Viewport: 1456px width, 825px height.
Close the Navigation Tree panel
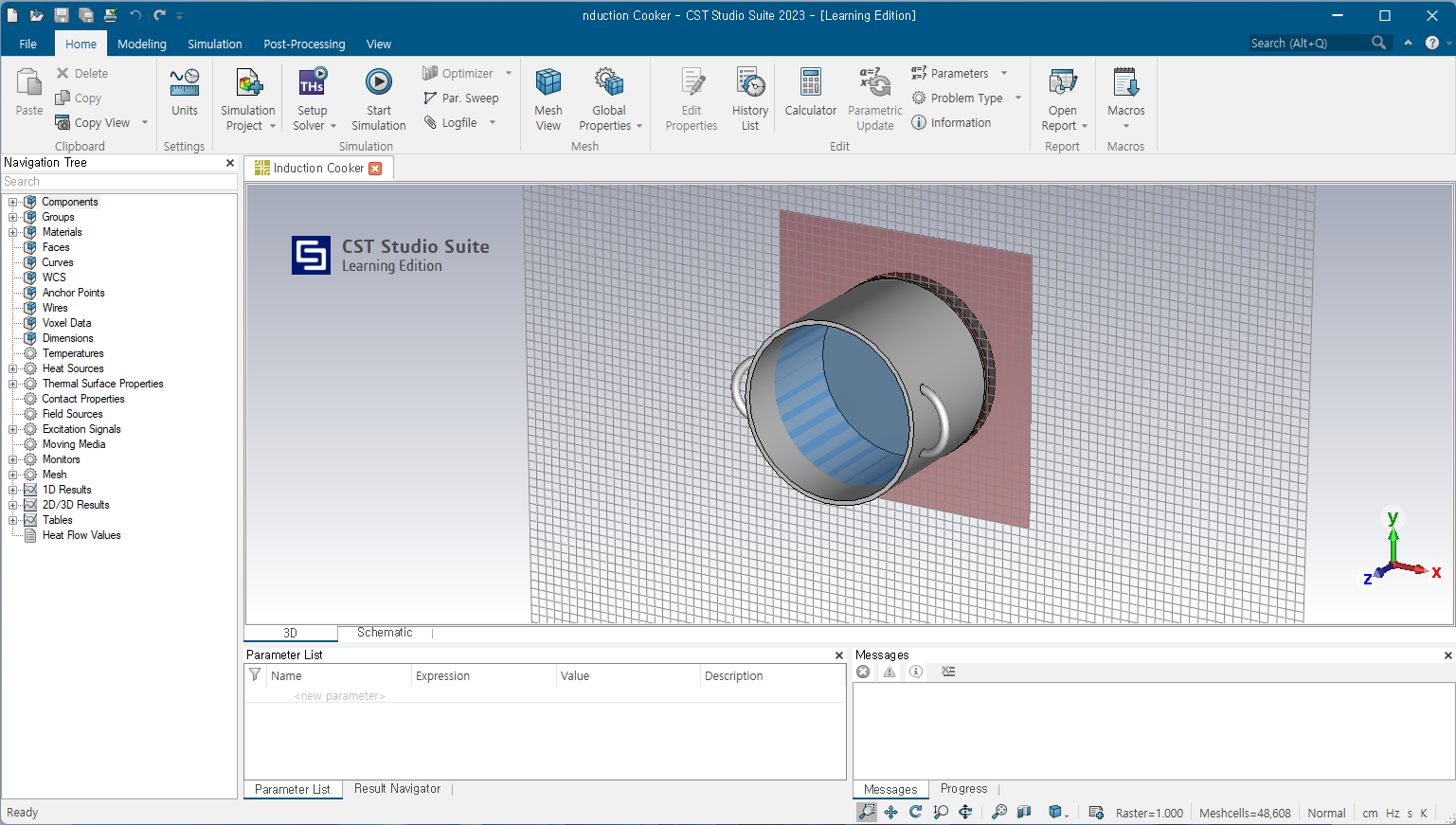click(x=229, y=163)
